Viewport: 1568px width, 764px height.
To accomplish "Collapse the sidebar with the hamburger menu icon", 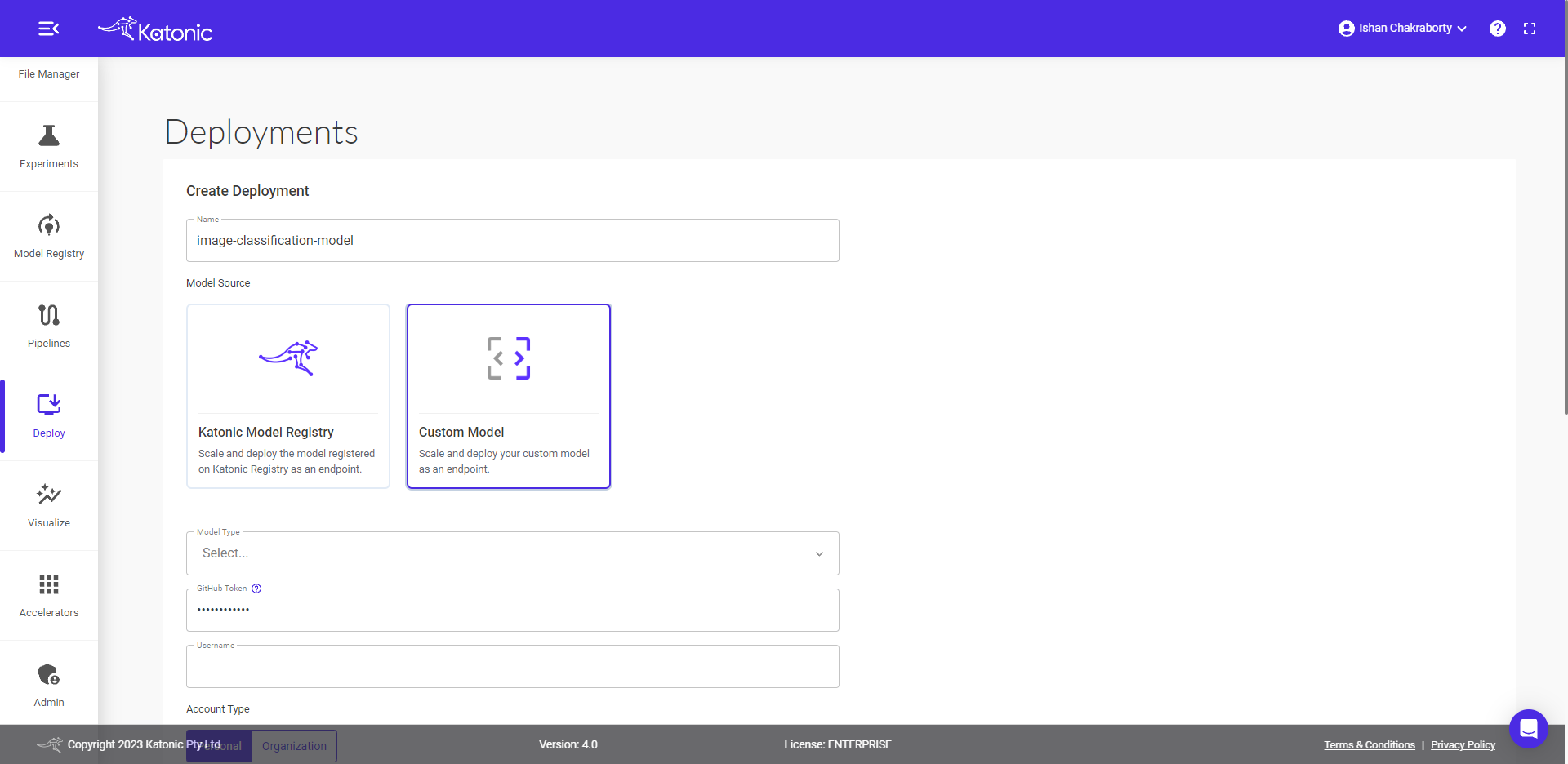I will pyautogui.click(x=49, y=29).
